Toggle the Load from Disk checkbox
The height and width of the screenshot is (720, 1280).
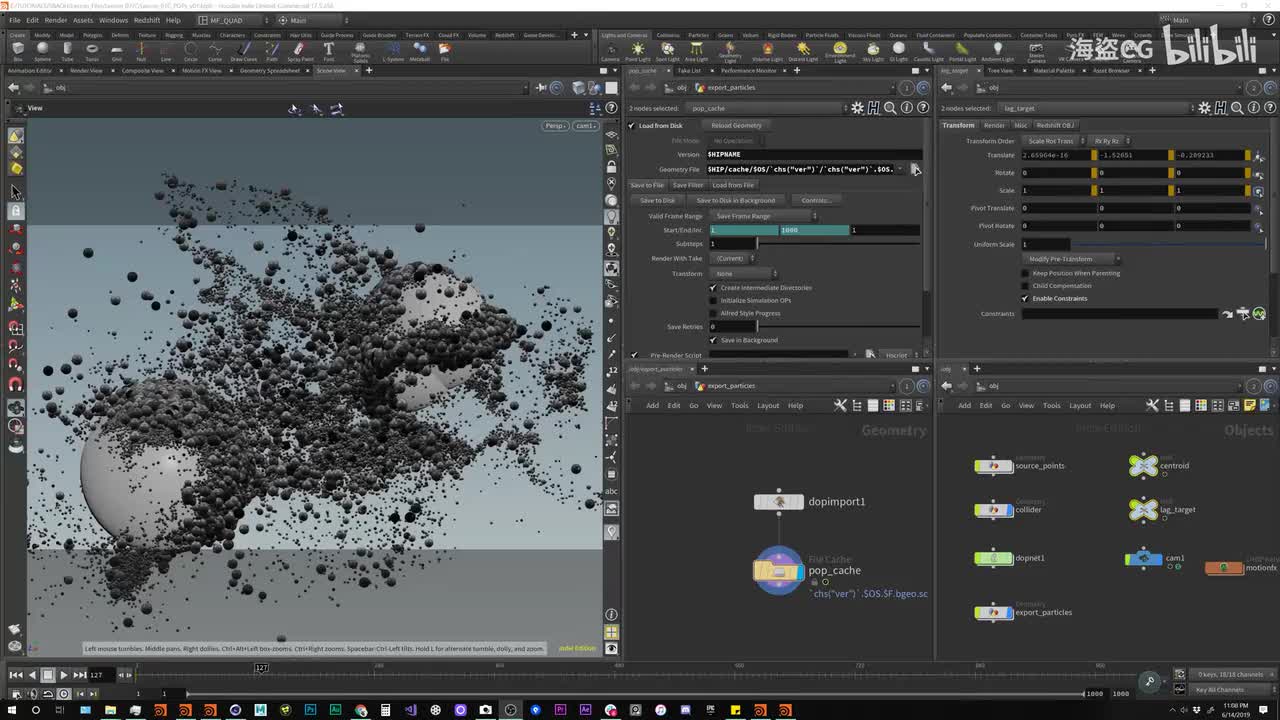coord(632,126)
